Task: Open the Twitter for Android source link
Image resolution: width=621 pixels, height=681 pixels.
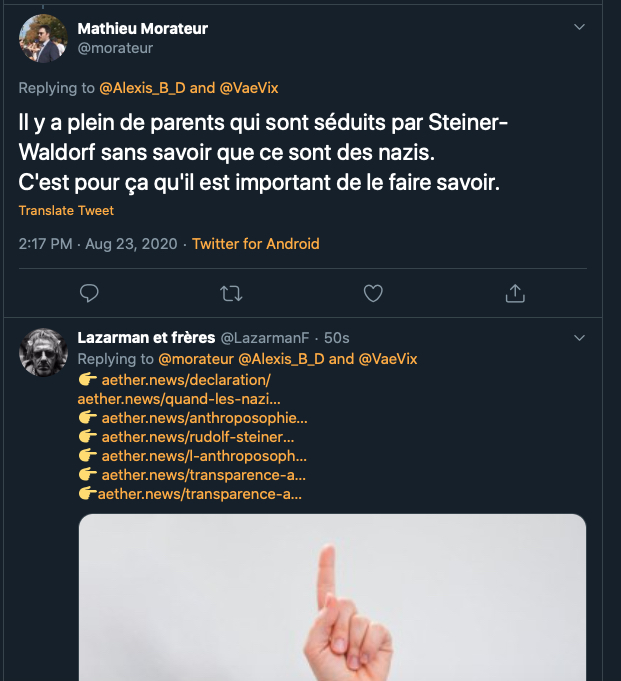Action: pyautogui.click(x=256, y=244)
